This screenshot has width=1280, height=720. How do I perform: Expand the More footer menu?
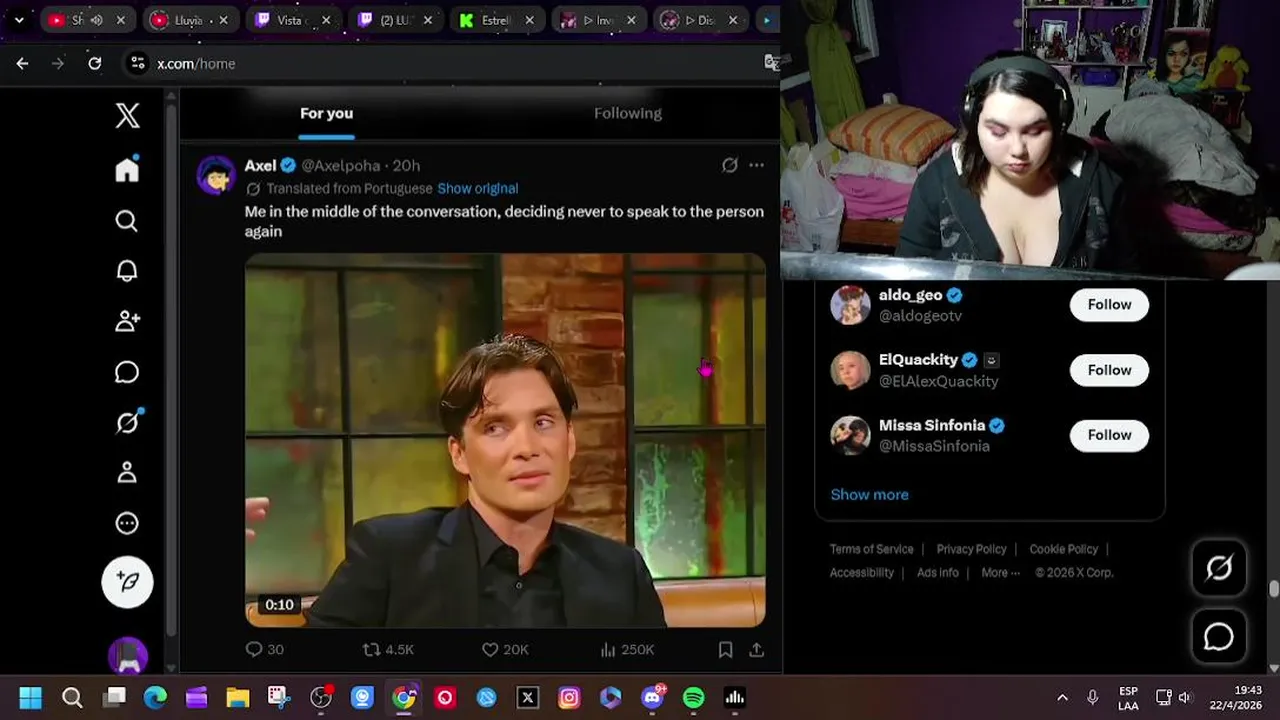pyautogui.click(x=1000, y=573)
